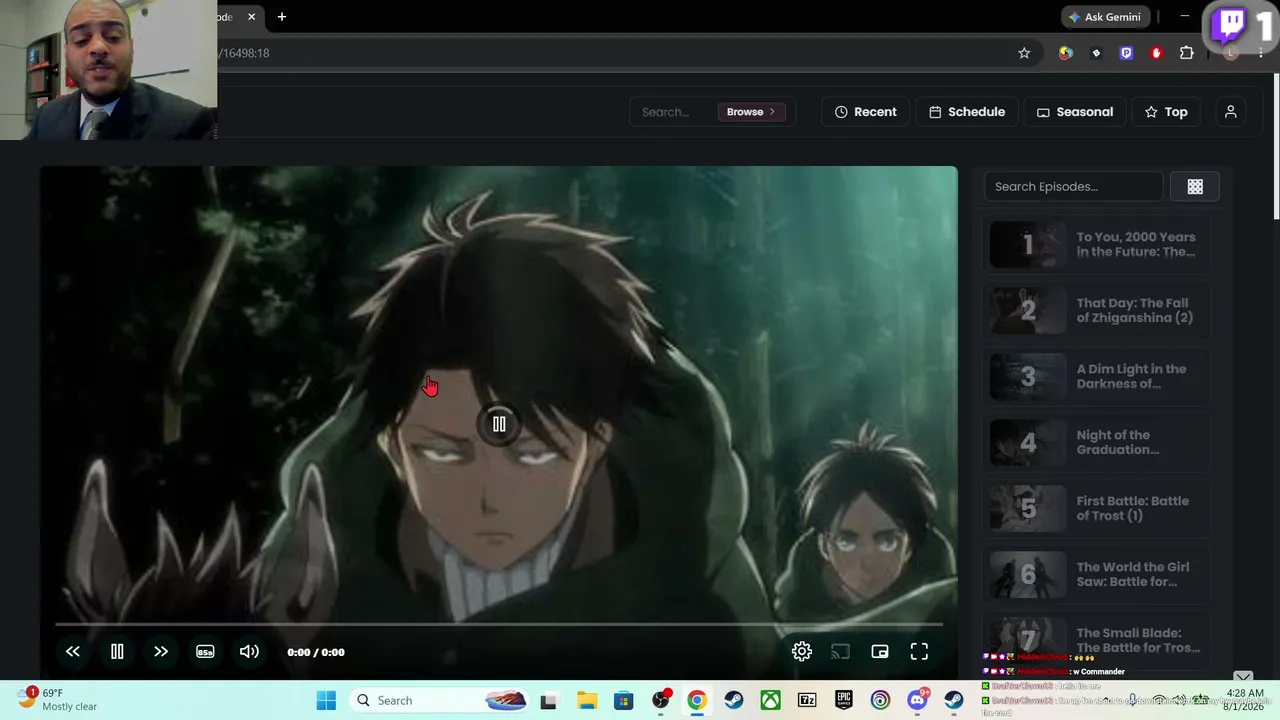Bookmark this page with the star icon
The height and width of the screenshot is (720, 1280).
pos(1024,53)
